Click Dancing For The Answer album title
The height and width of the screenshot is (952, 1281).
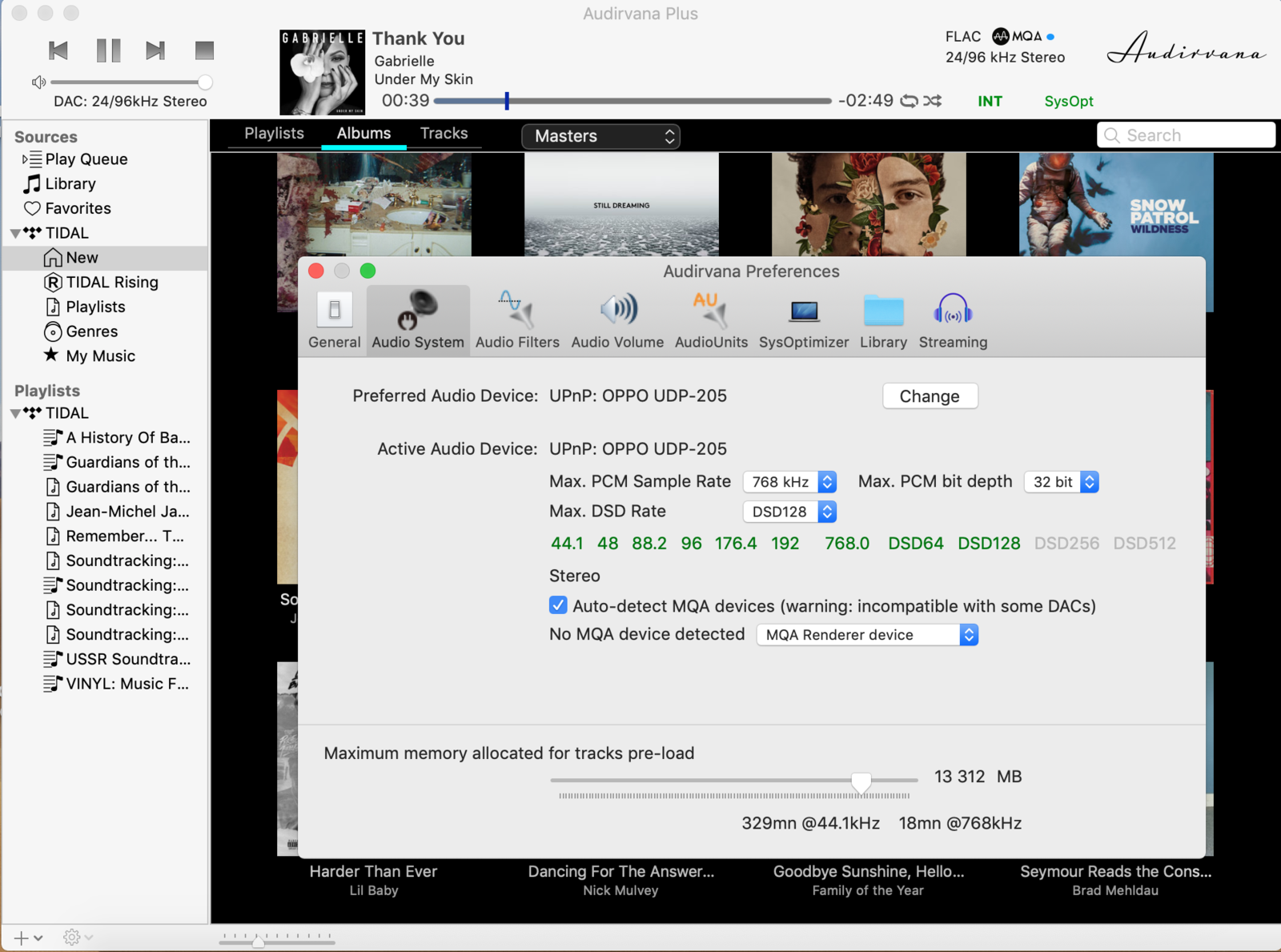(620, 872)
